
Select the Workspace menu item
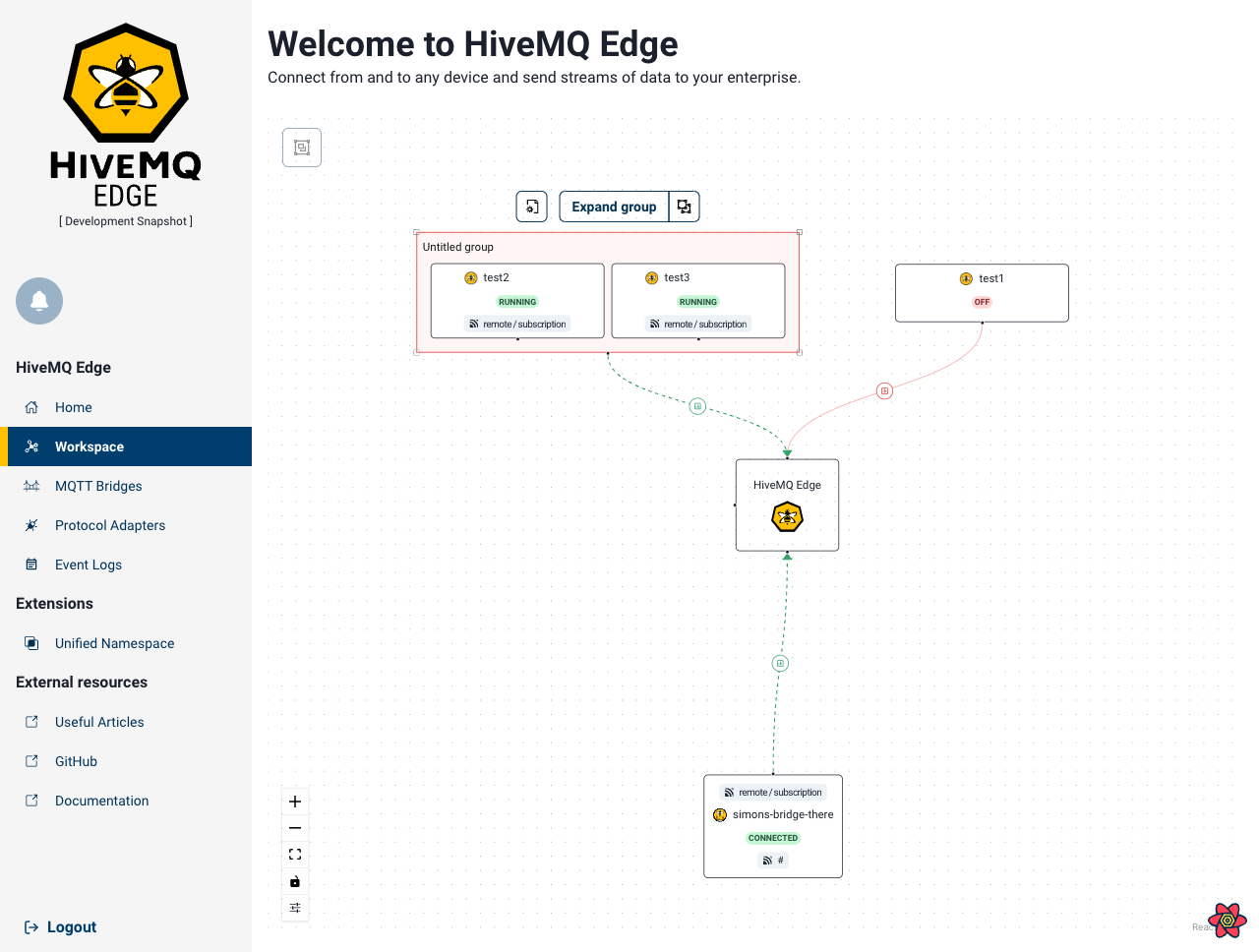126,446
